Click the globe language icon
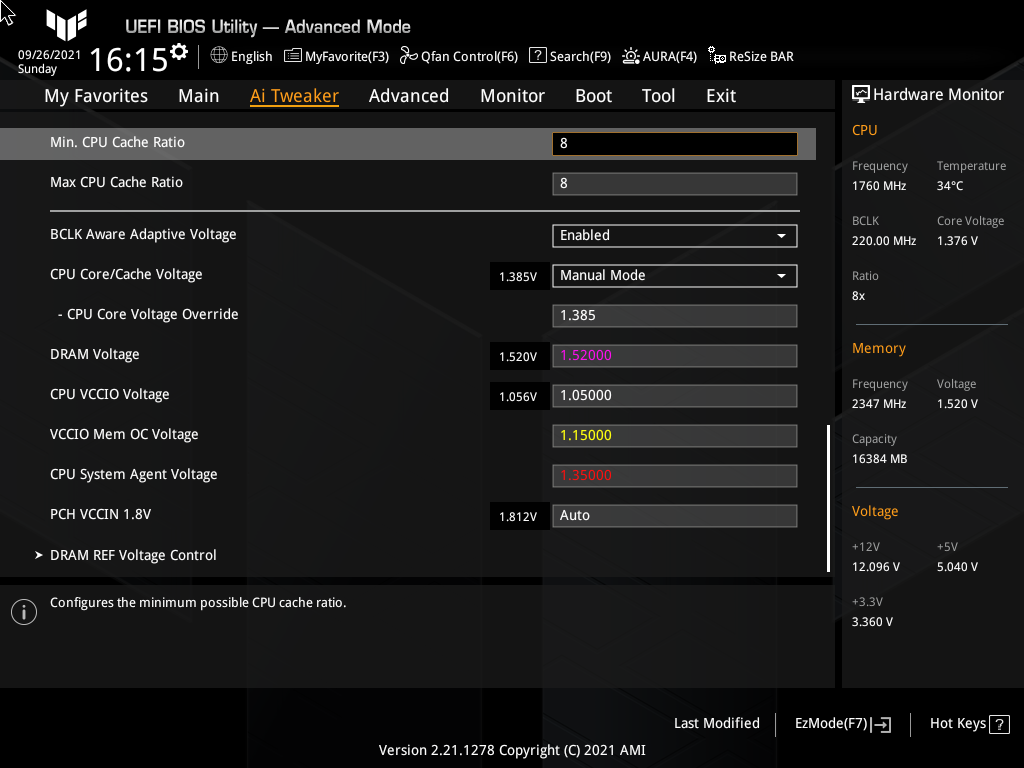The image size is (1024, 768). [x=219, y=56]
